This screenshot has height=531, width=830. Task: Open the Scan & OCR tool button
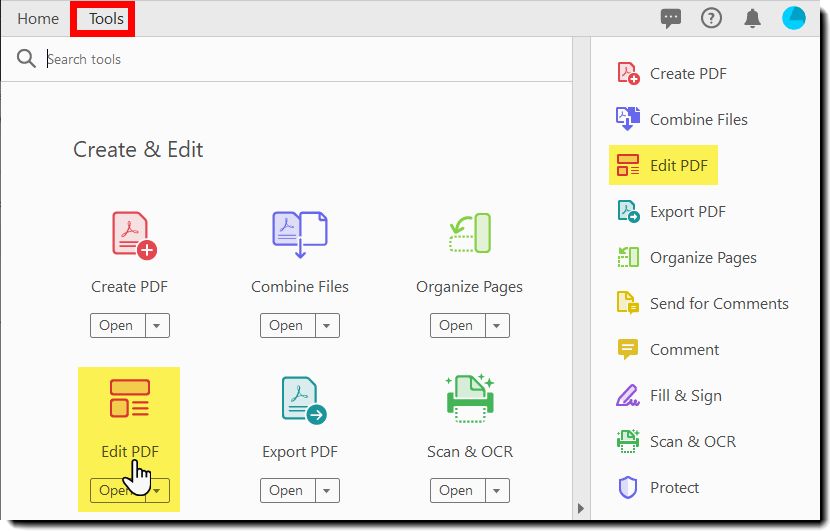coord(457,491)
